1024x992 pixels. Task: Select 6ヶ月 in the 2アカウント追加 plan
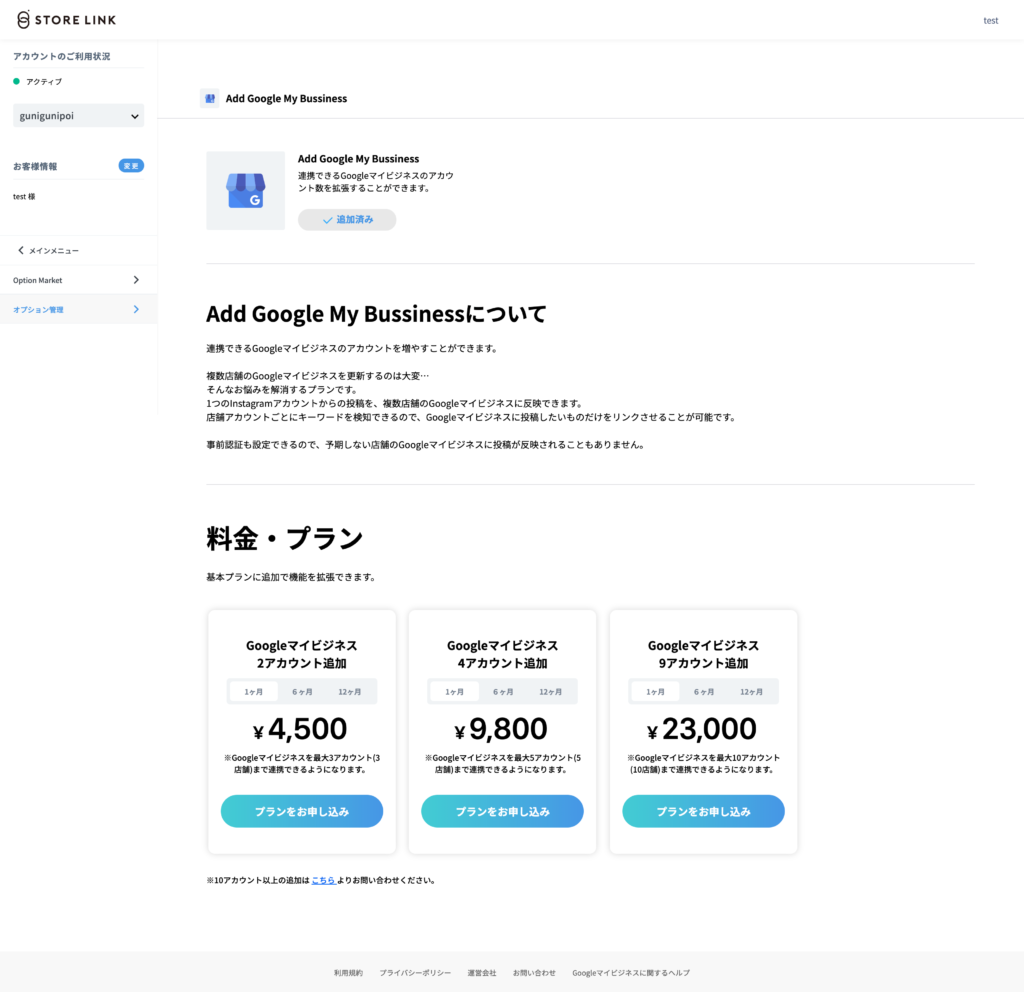coord(302,692)
